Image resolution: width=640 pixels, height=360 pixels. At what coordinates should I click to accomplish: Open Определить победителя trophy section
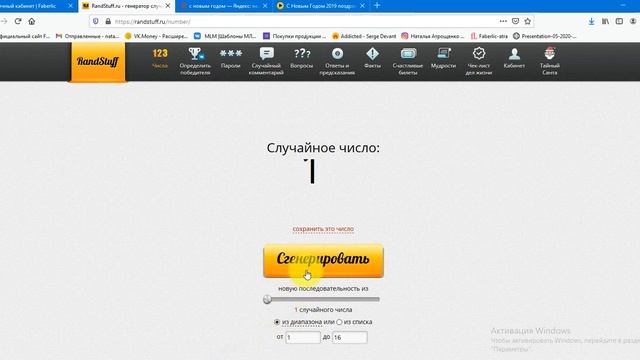coord(195,61)
